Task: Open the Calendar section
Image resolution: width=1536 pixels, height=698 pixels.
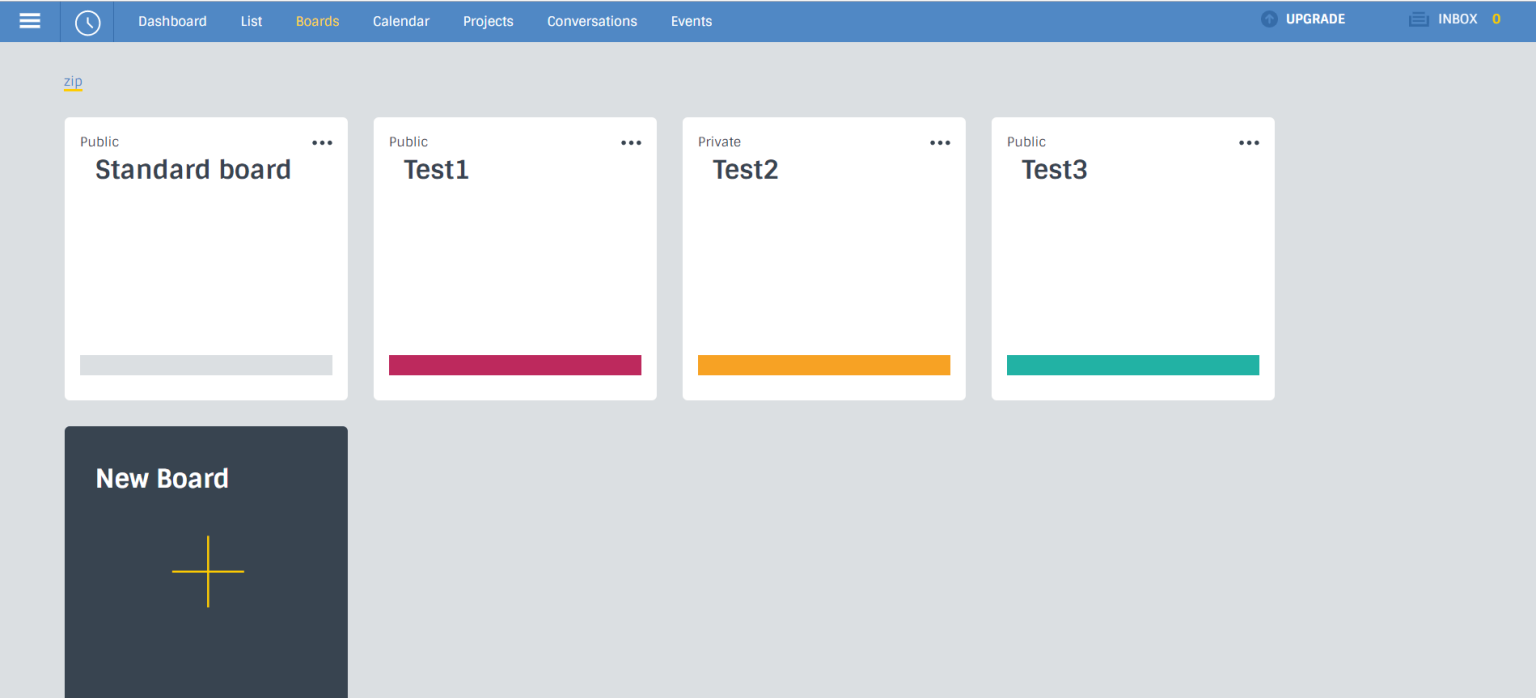Action: (400, 20)
